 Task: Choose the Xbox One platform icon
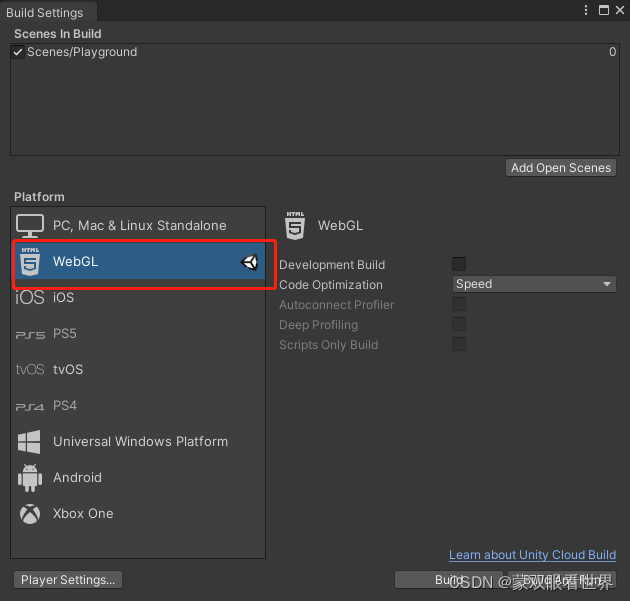[30, 514]
